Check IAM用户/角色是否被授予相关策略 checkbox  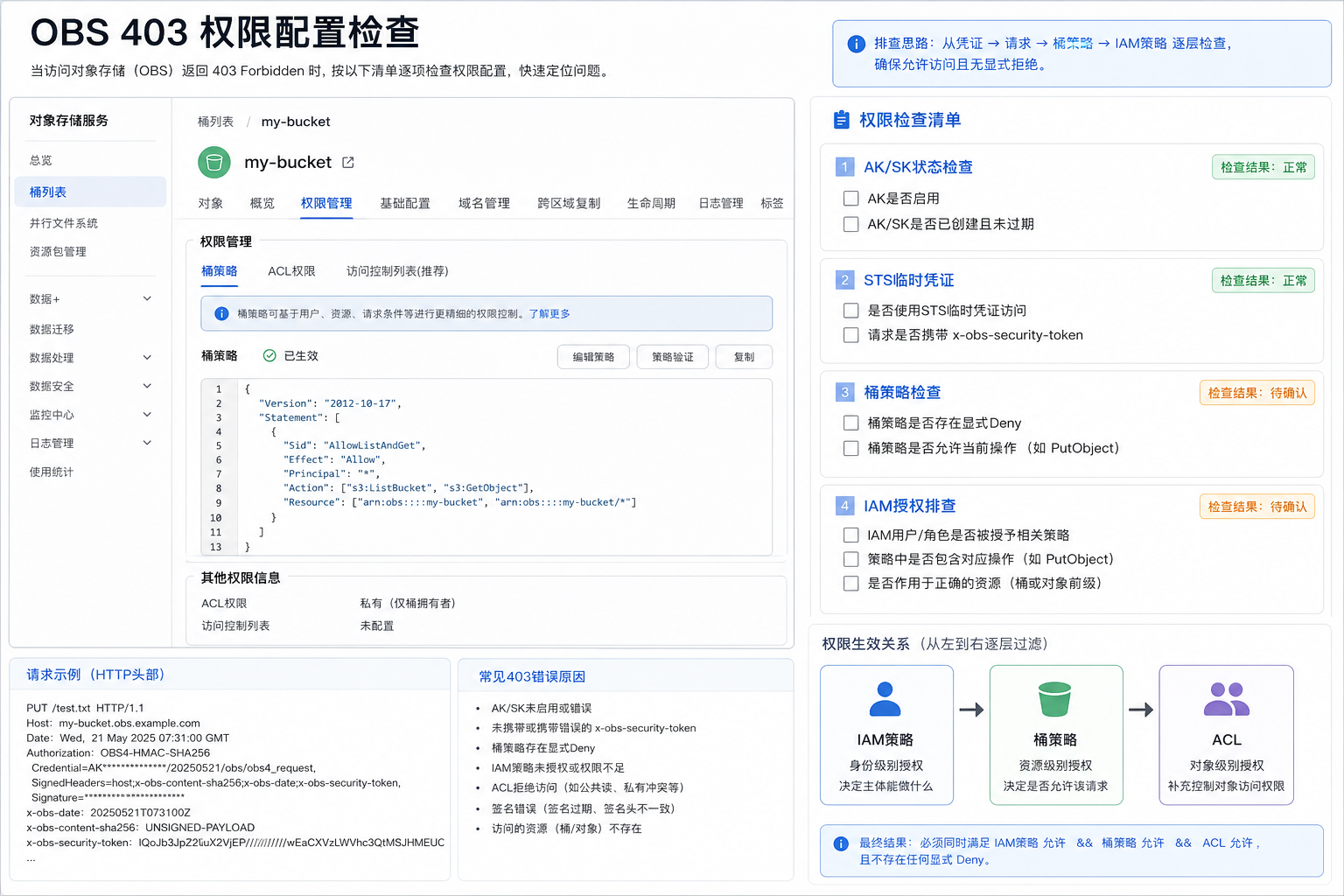coord(850,535)
